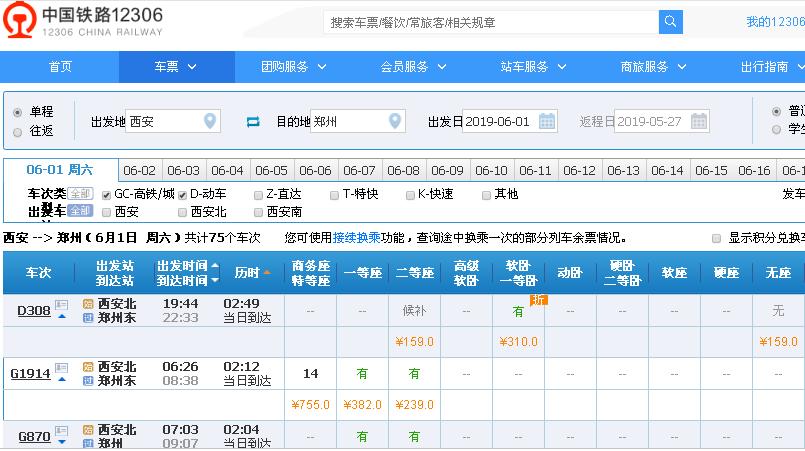Select the 06-05 date tab
This screenshot has height=451, width=805.
(x=272, y=171)
